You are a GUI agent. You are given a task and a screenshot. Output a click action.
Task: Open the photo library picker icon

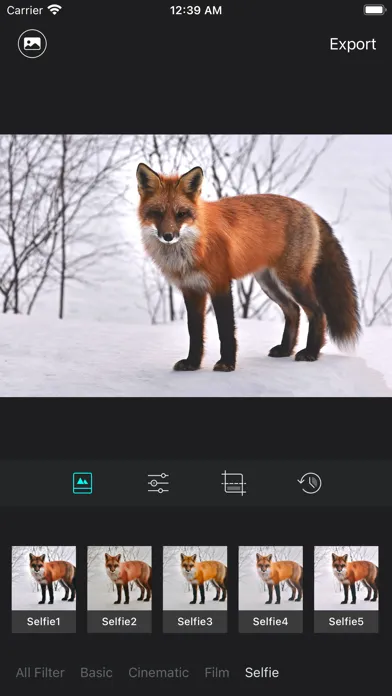click(x=32, y=44)
